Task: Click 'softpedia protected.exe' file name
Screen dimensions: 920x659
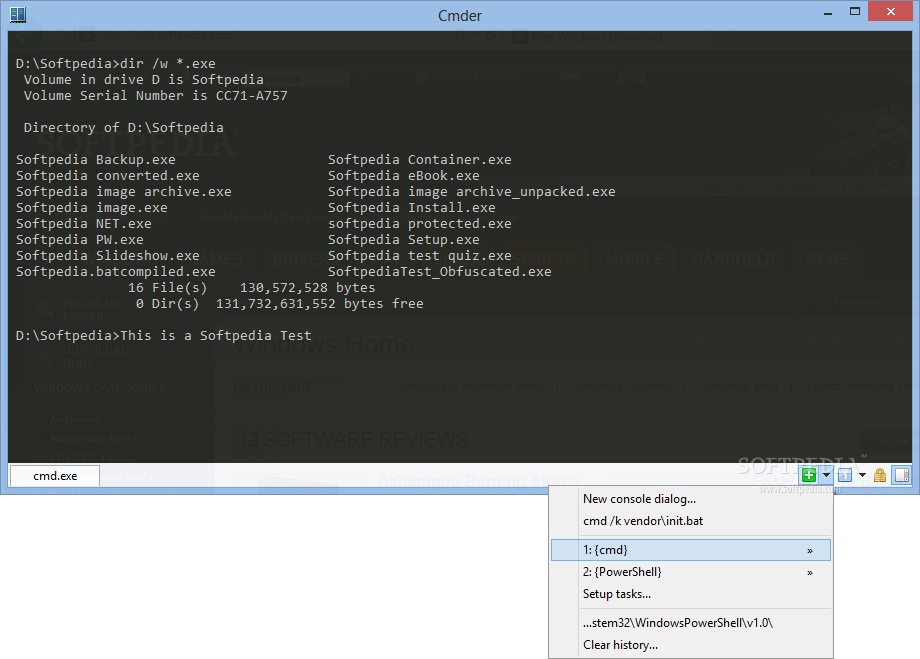Action: [420, 224]
